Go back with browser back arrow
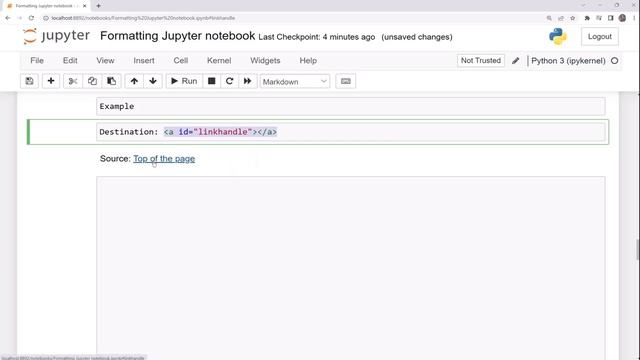Screen dimensions: 640x360 click(x=8, y=18)
